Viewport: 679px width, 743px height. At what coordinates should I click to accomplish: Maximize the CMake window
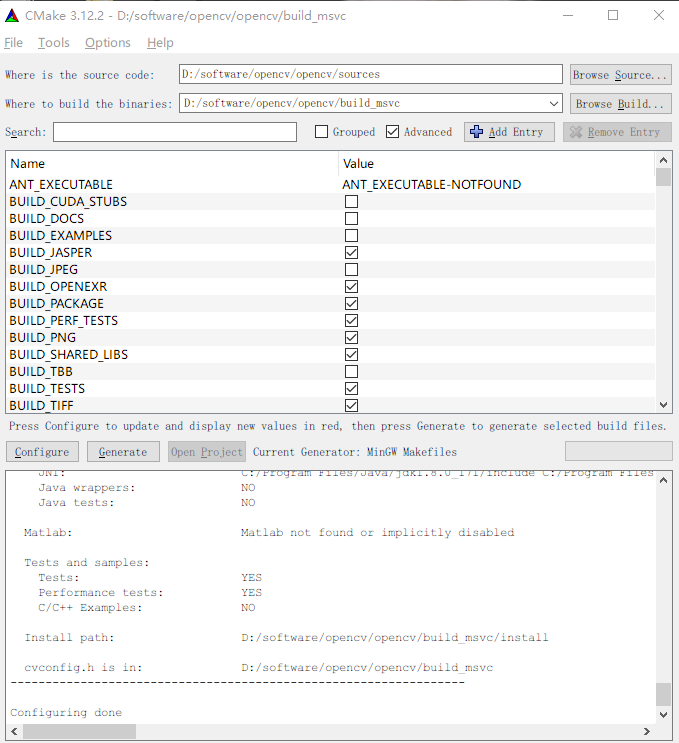click(613, 16)
